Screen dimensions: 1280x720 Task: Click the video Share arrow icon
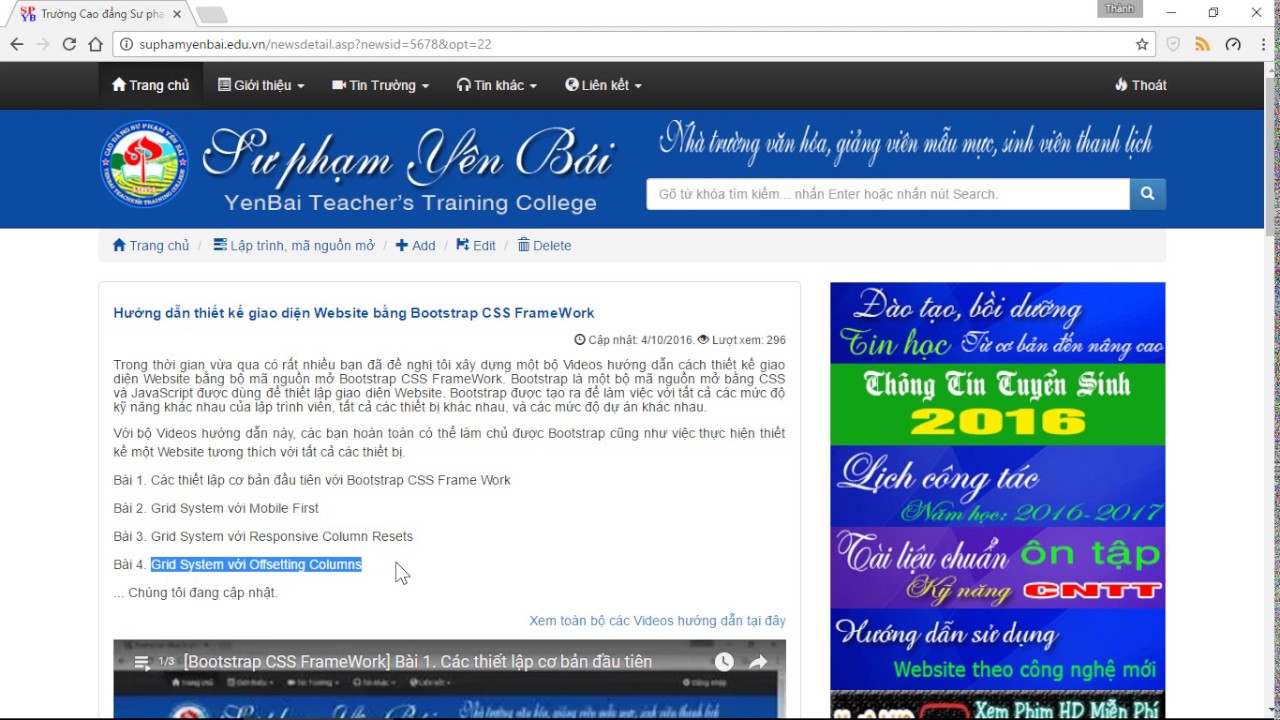[758, 662]
